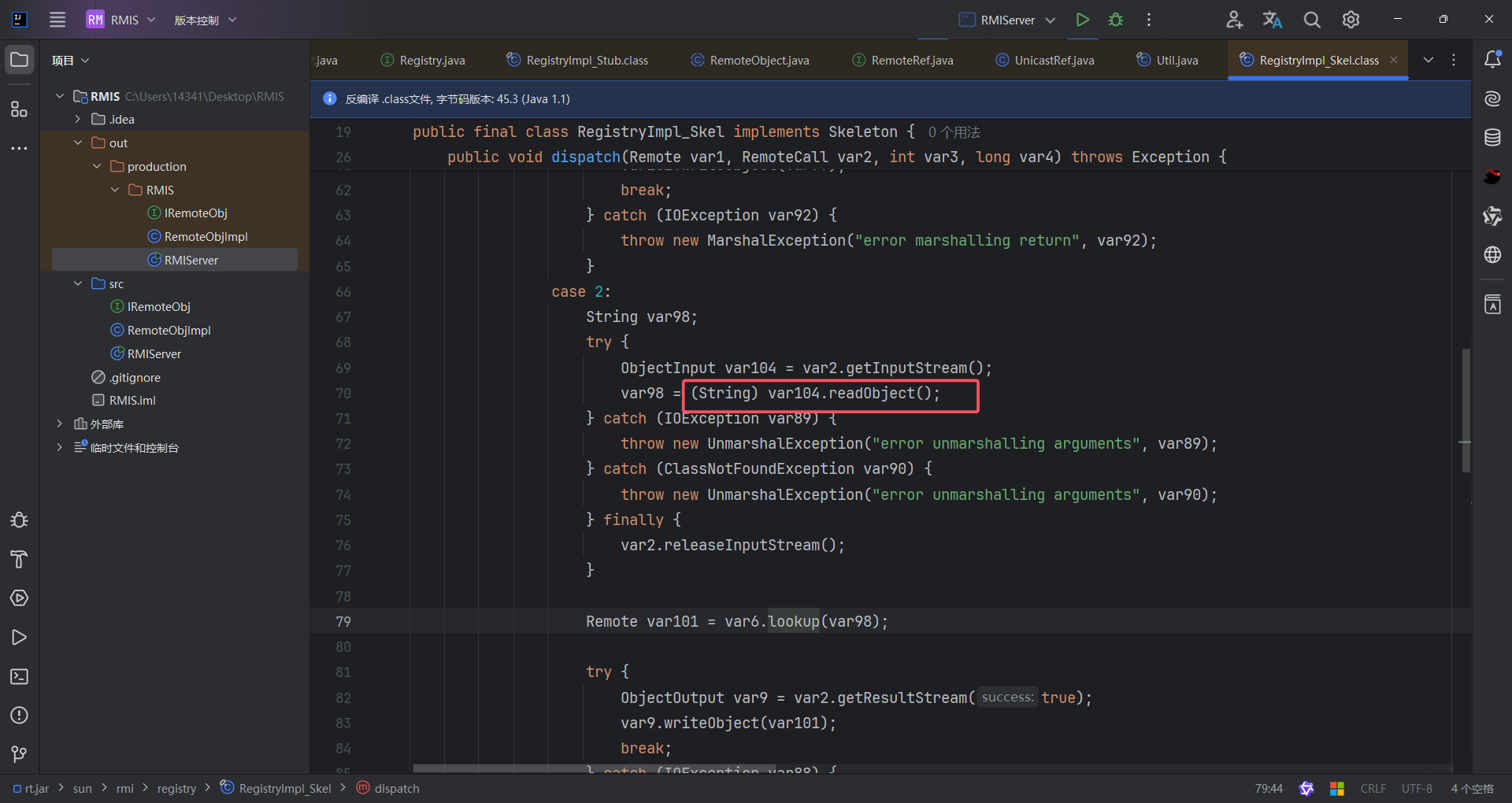Viewport: 1512px width, 803px height.
Task: Collapse the src folder
Action: (x=78, y=283)
